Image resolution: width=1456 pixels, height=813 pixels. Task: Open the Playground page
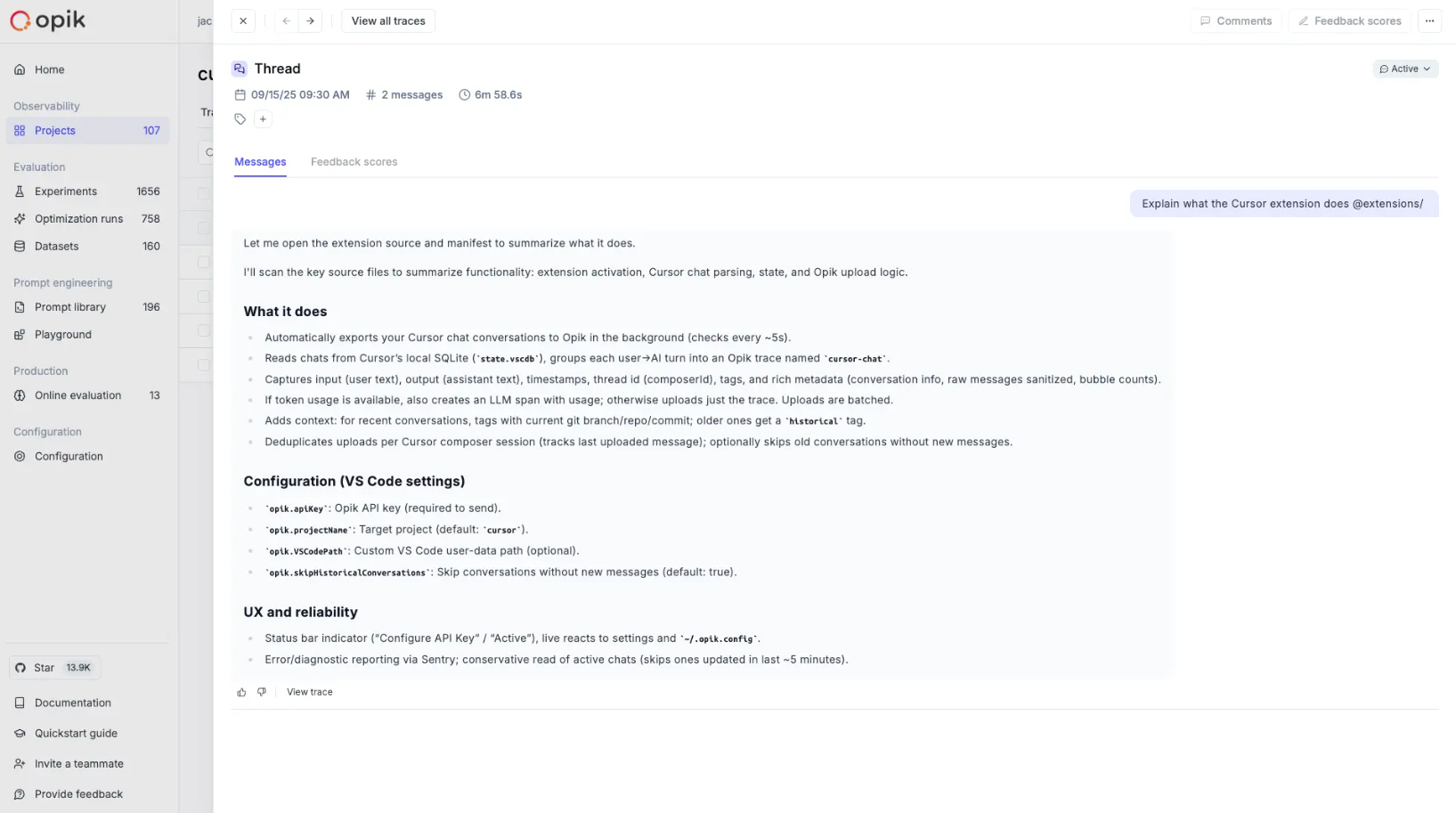63,335
